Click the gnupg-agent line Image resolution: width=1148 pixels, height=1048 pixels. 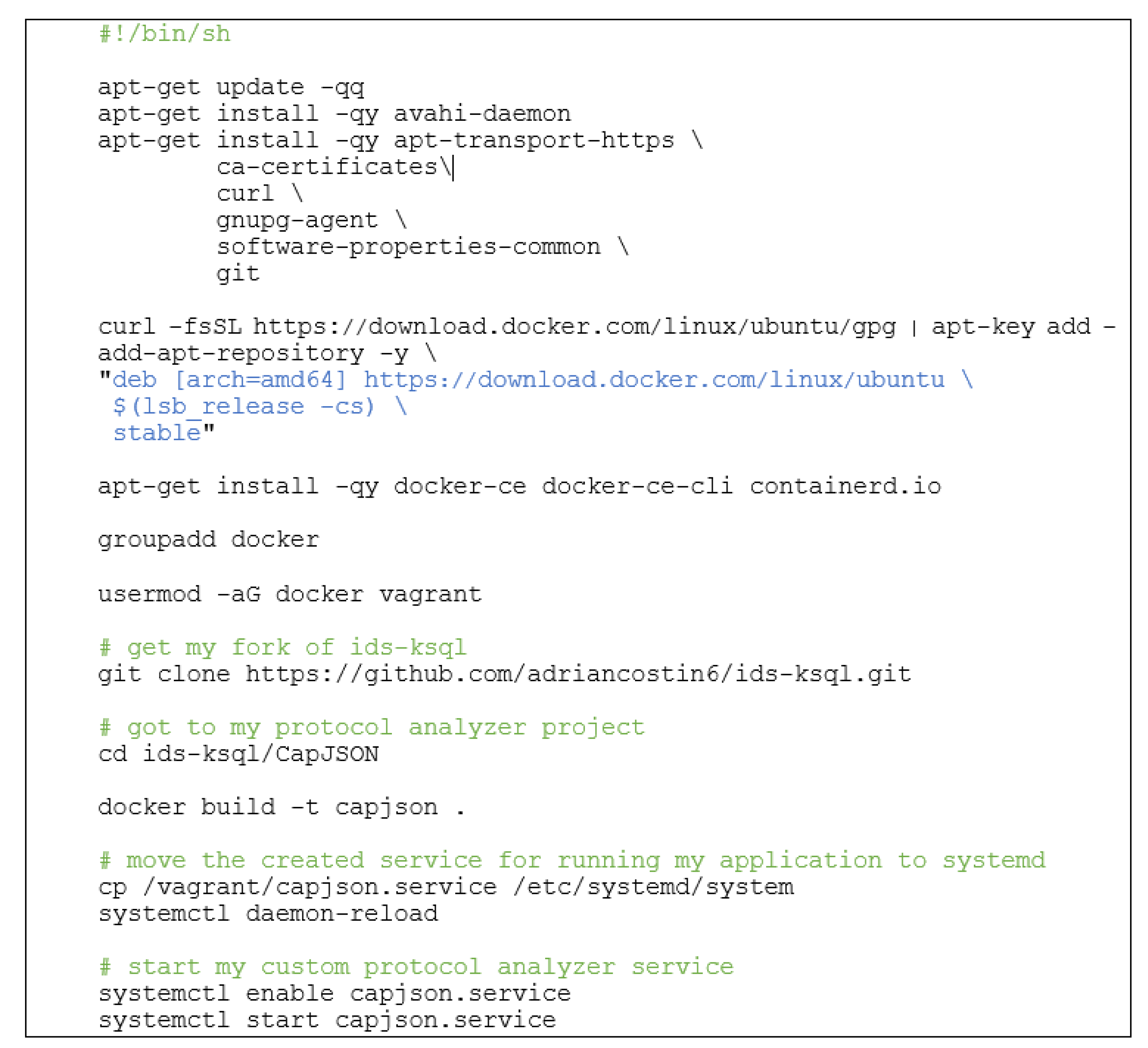coord(297,220)
